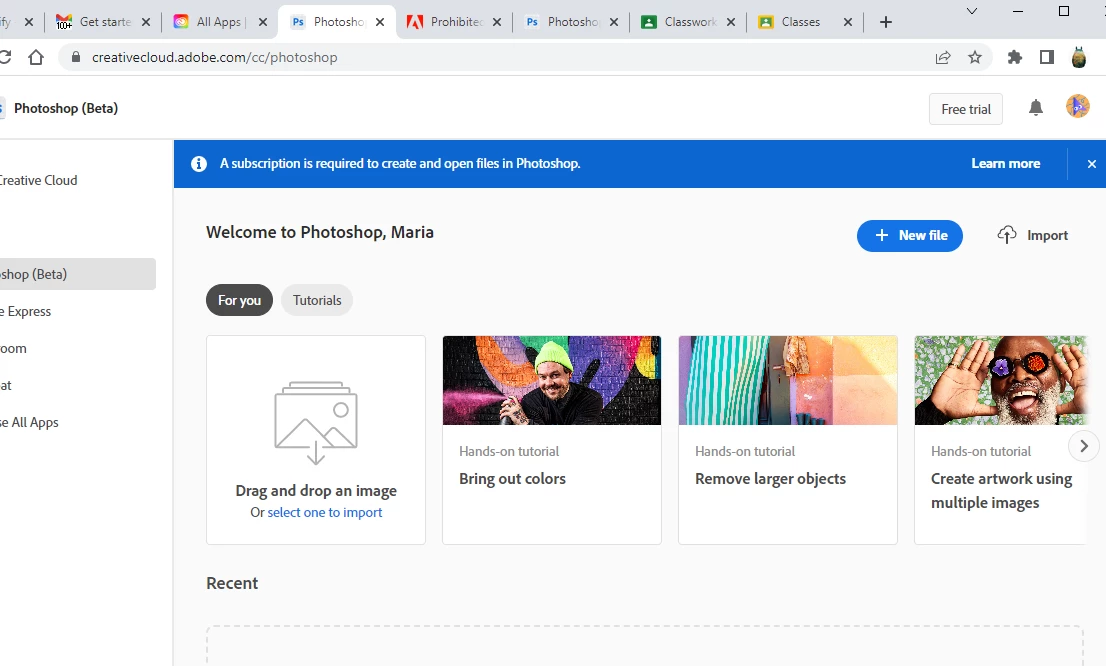
Task: Click the browser home icon
Action: [x=36, y=57]
